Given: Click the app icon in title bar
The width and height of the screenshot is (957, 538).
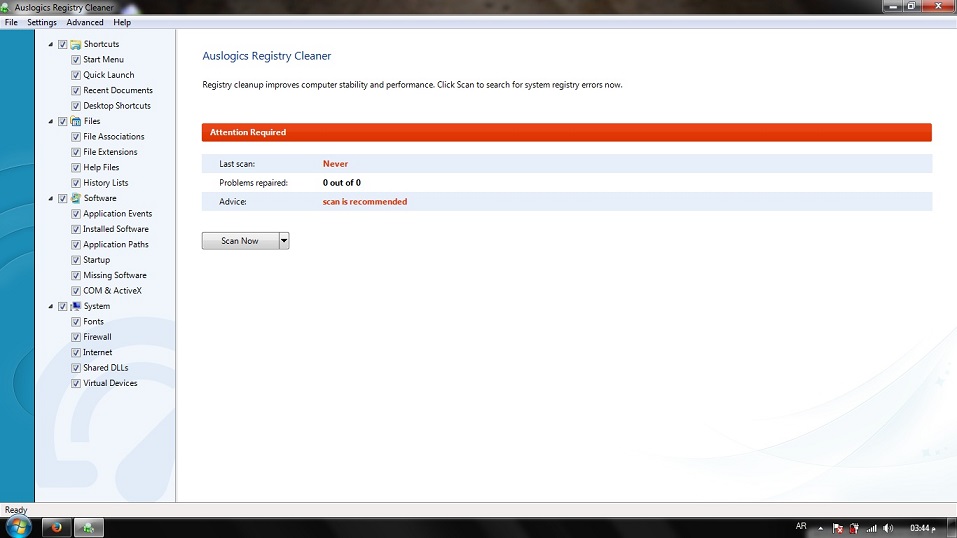Looking at the screenshot, I should [5, 7].
